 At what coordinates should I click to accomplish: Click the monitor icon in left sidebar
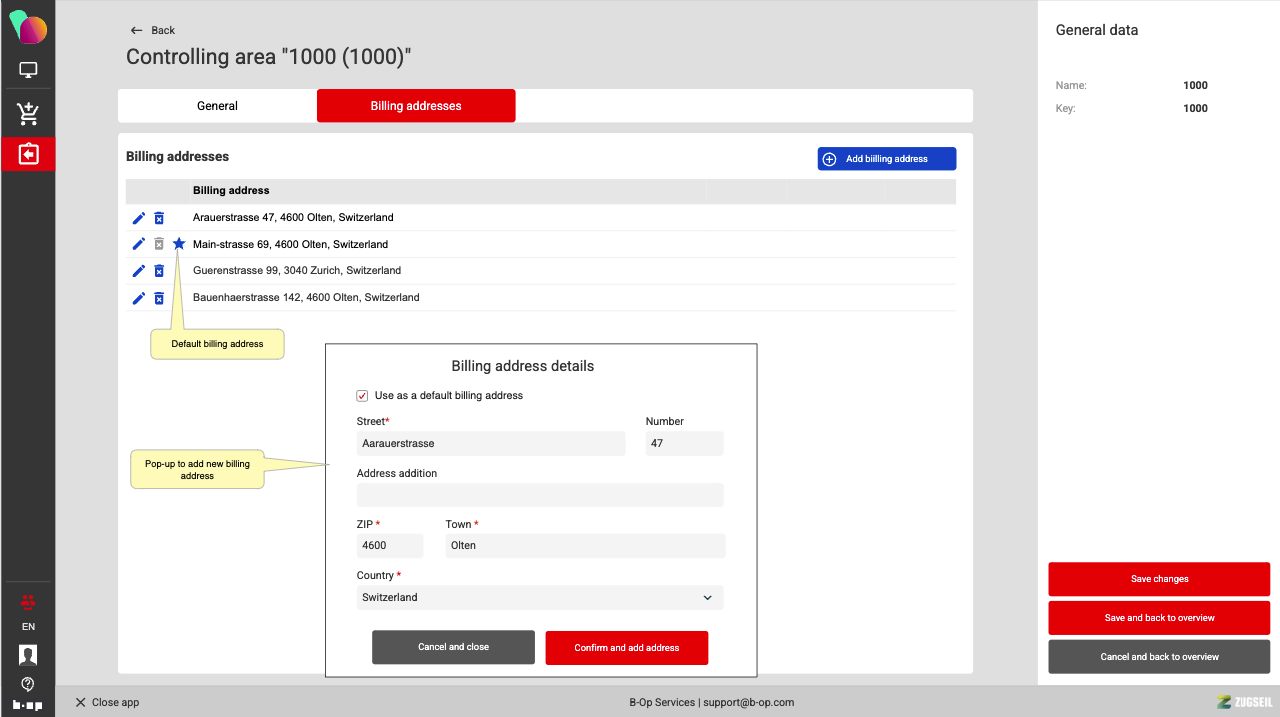coord(28,70)
